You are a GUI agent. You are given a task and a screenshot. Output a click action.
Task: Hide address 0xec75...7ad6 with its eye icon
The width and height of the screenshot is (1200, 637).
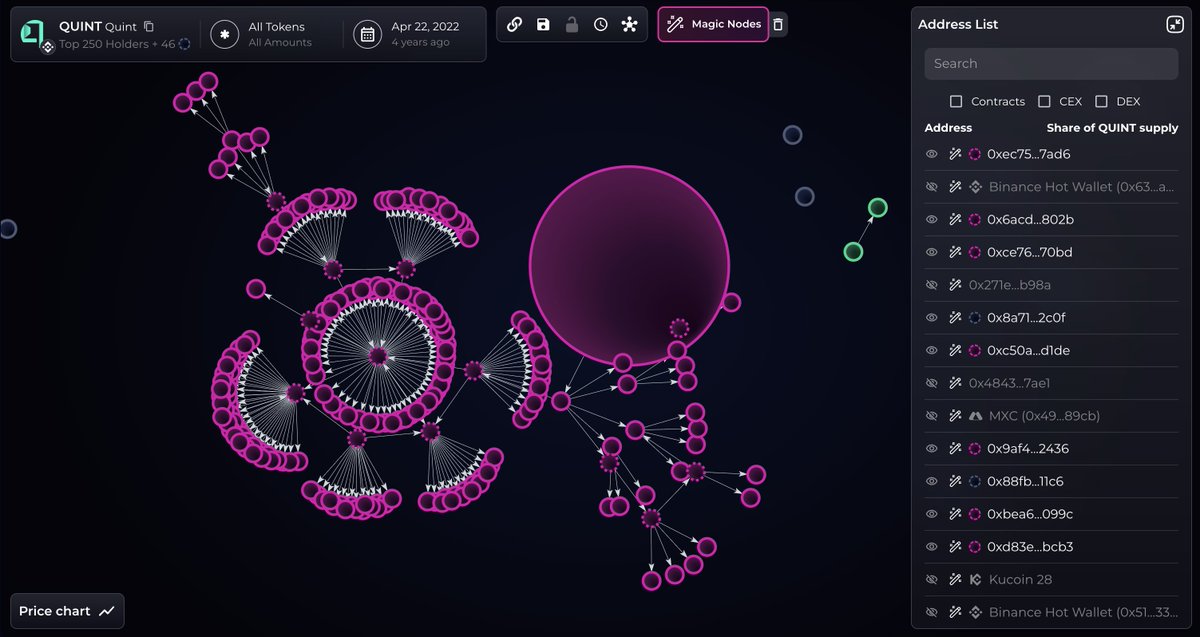click(931, 154)
